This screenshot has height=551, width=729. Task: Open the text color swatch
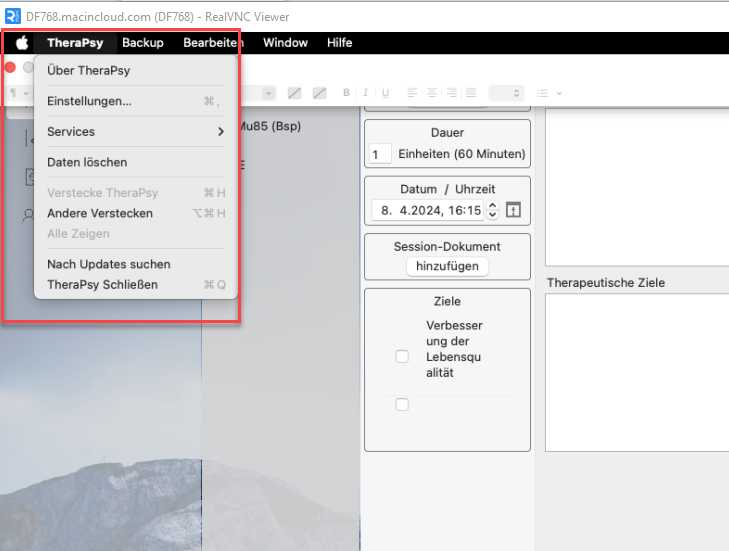pos(294,93)
